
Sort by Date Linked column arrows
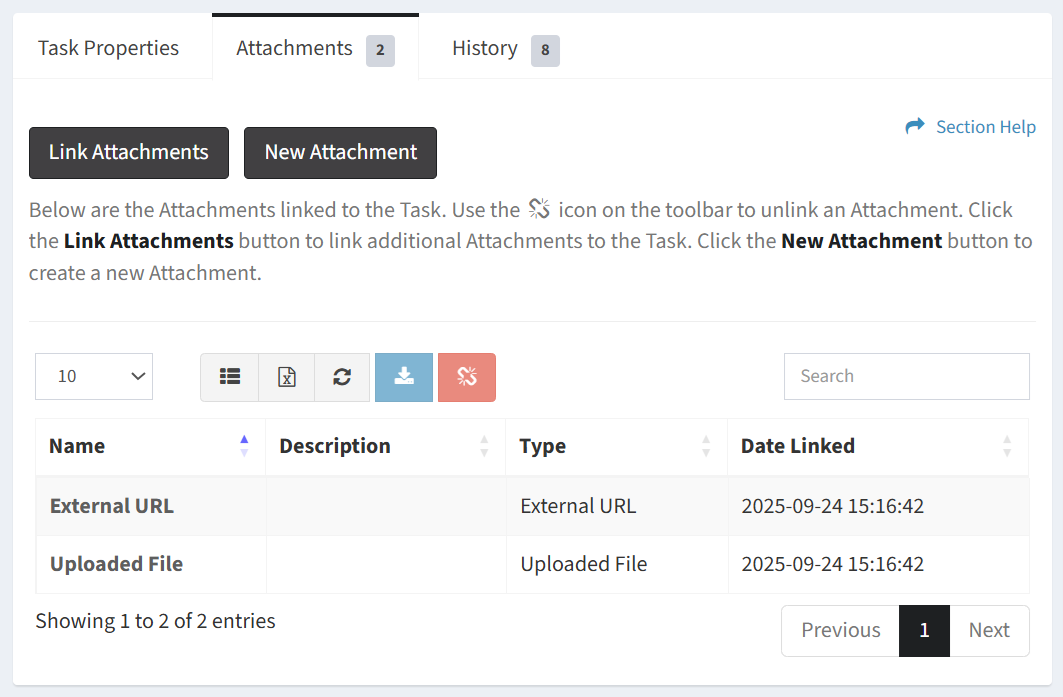(x=1007, y=446)
